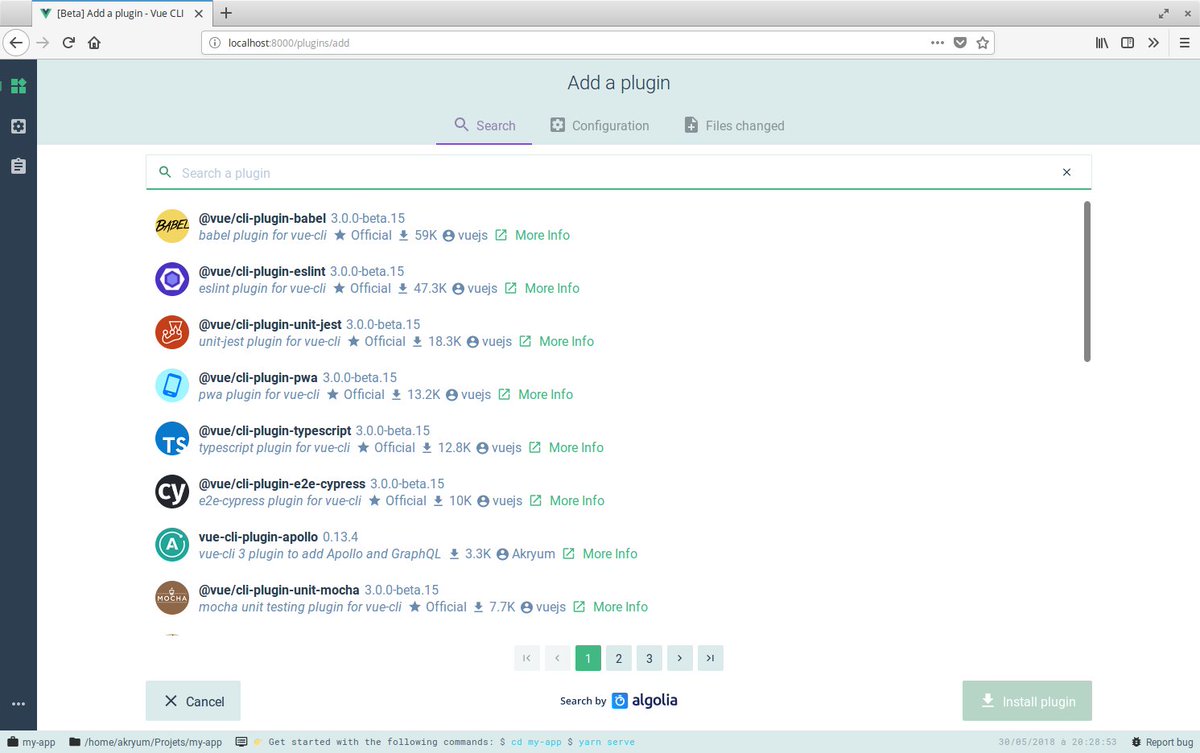
Task: Go to browser Home page
Action: tap(94, 43)
